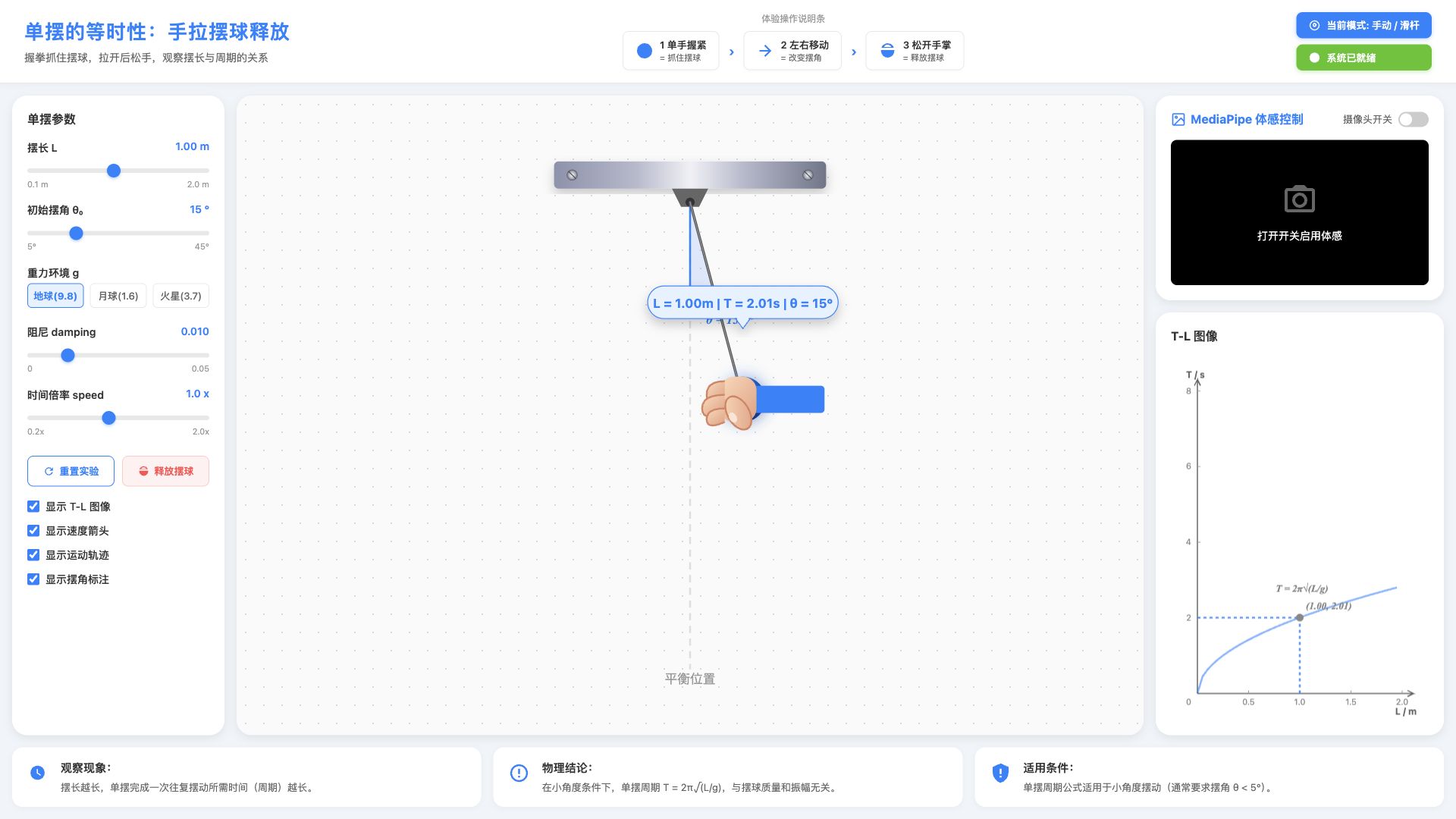Click the T-L 图像 panel title
Screen dimensions: 1456x819
point(1194,336)
